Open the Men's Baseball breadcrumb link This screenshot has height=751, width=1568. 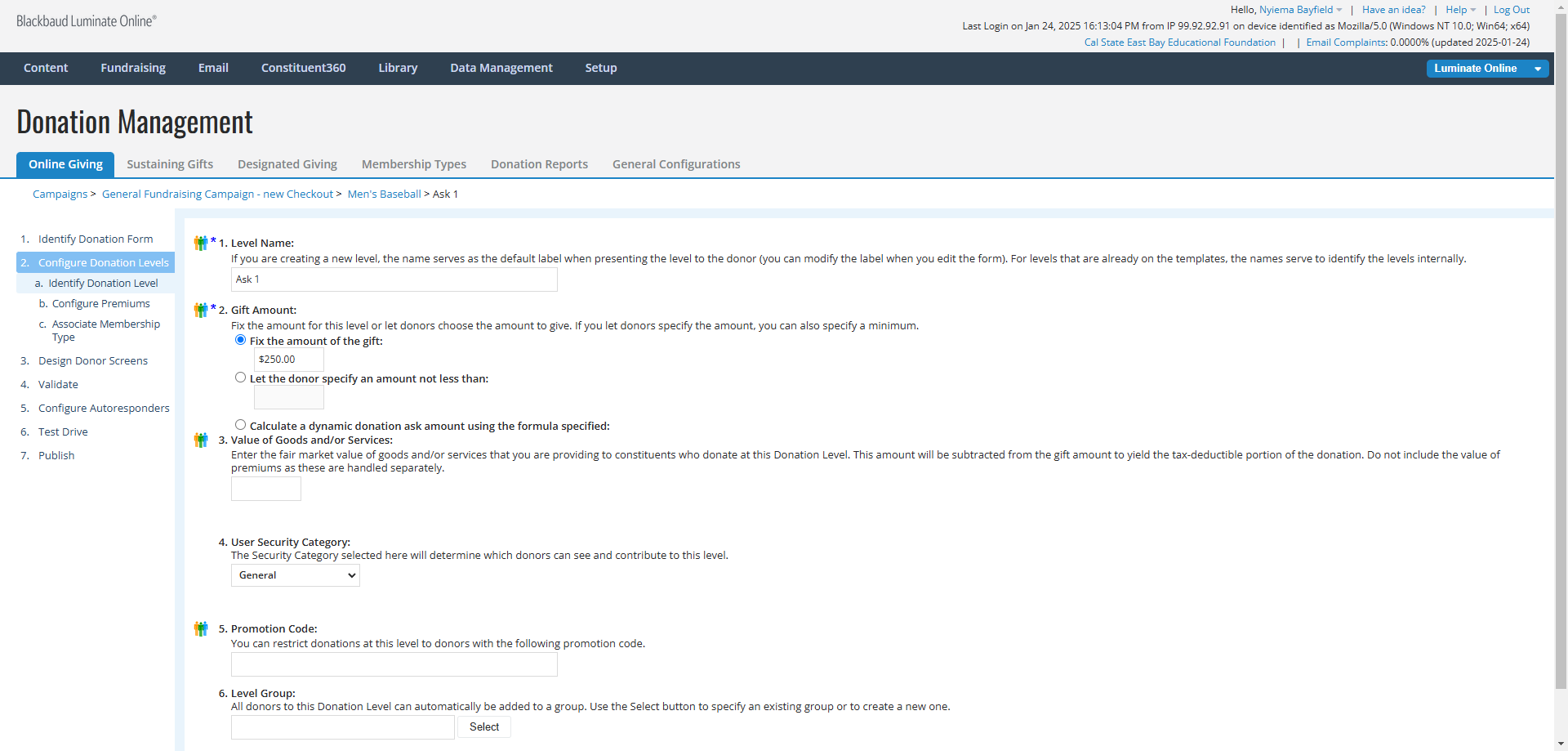coord(384,194)
